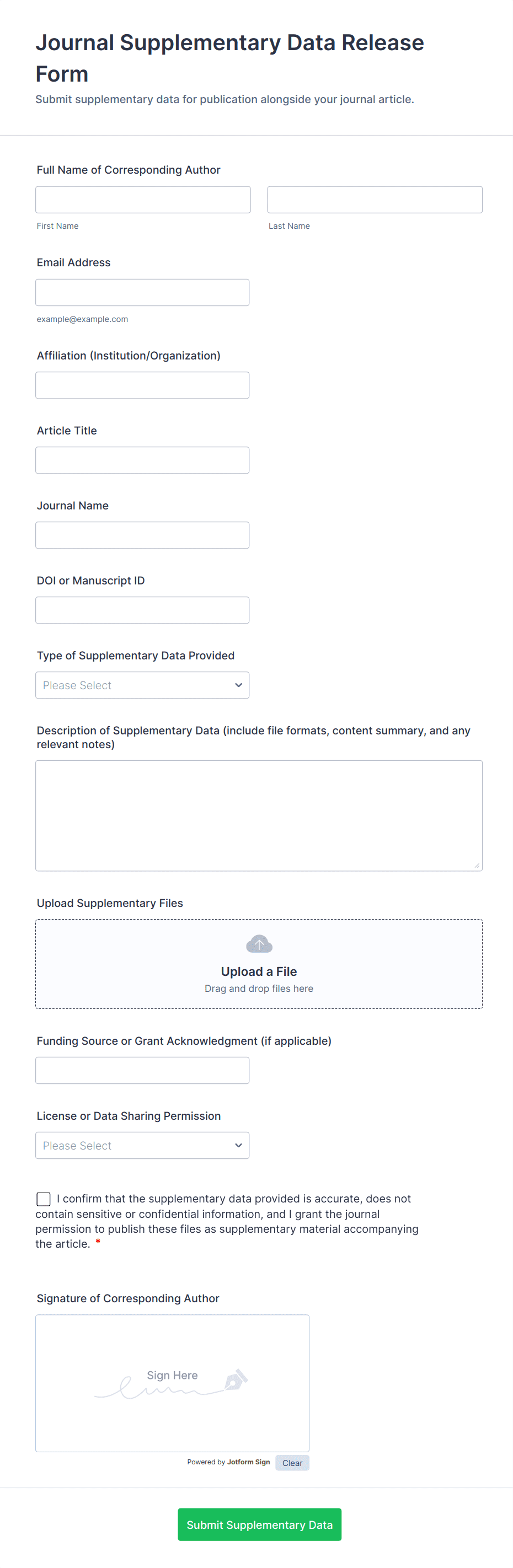The image size is (513, 1568).
Task: Click the chevron arrow on License dropdown
Action: (x=238, y=1146)
